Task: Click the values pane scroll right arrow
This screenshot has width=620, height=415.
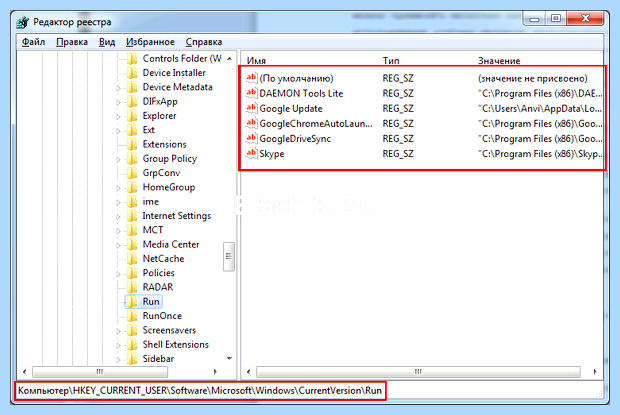Action: pyautogui.click(x=595, y=372)
